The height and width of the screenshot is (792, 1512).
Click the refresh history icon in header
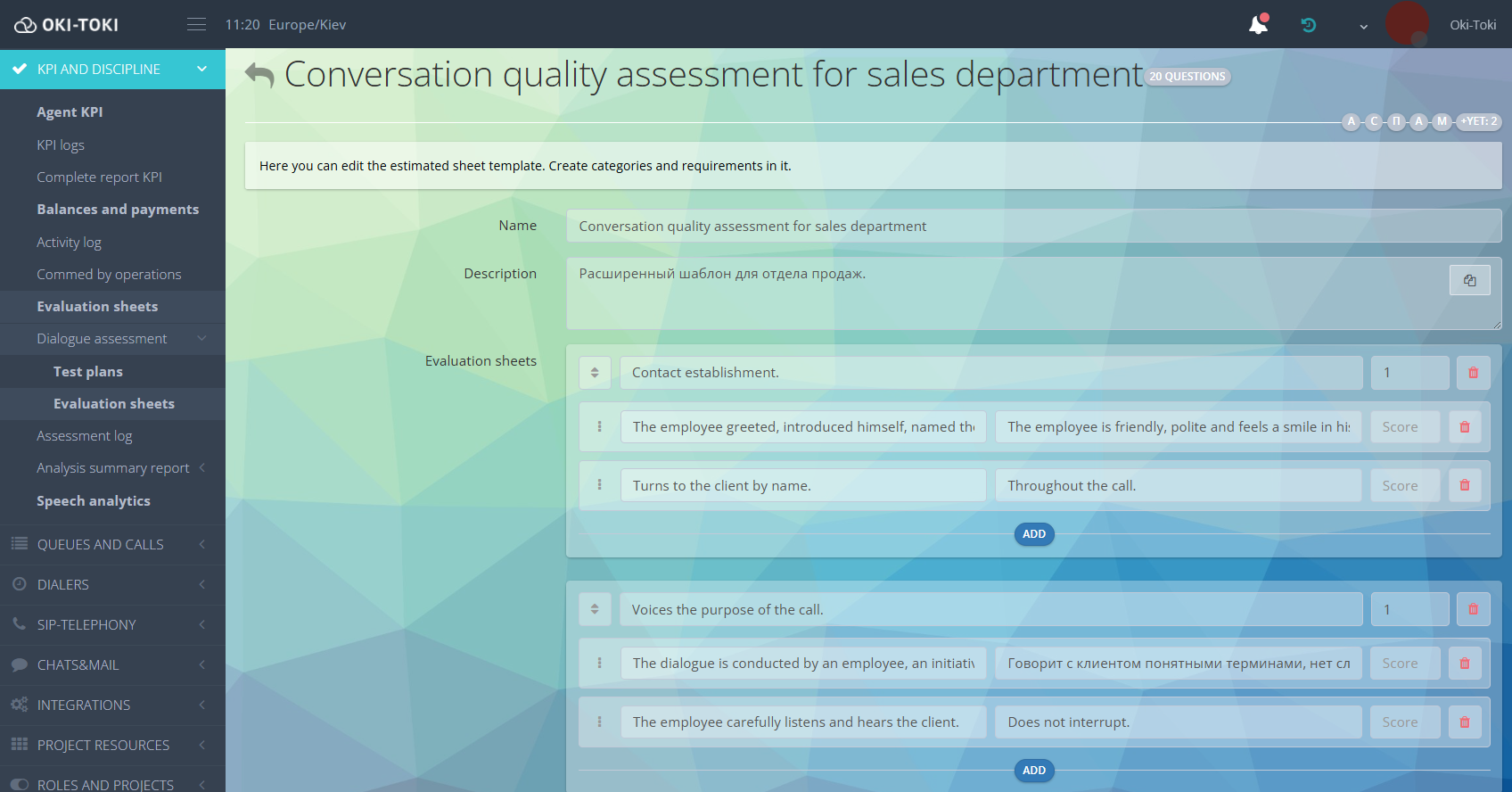point(1308,25)
